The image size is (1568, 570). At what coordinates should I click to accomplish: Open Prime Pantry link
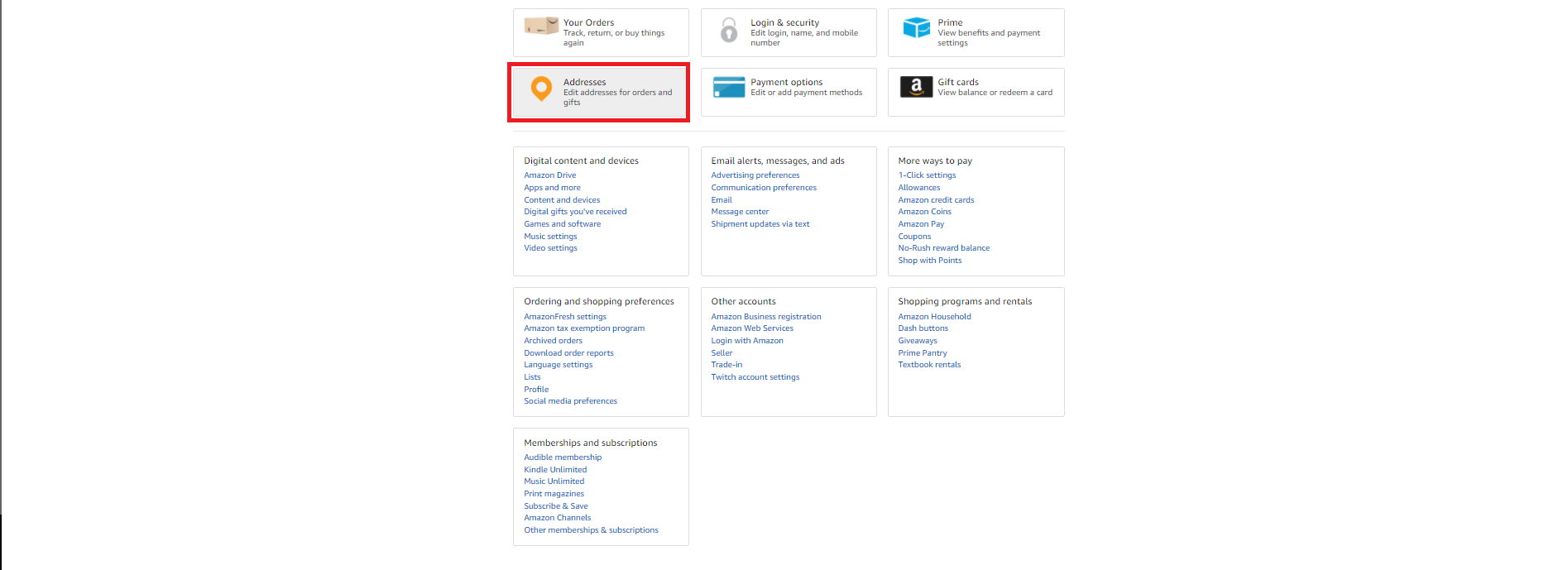[923, 353]
